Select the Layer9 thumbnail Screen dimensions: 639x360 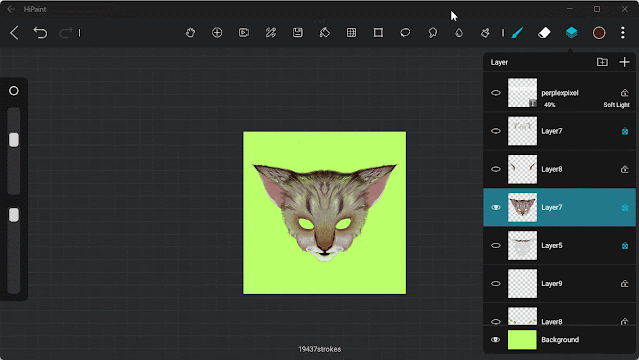click(x=522, y=284)
